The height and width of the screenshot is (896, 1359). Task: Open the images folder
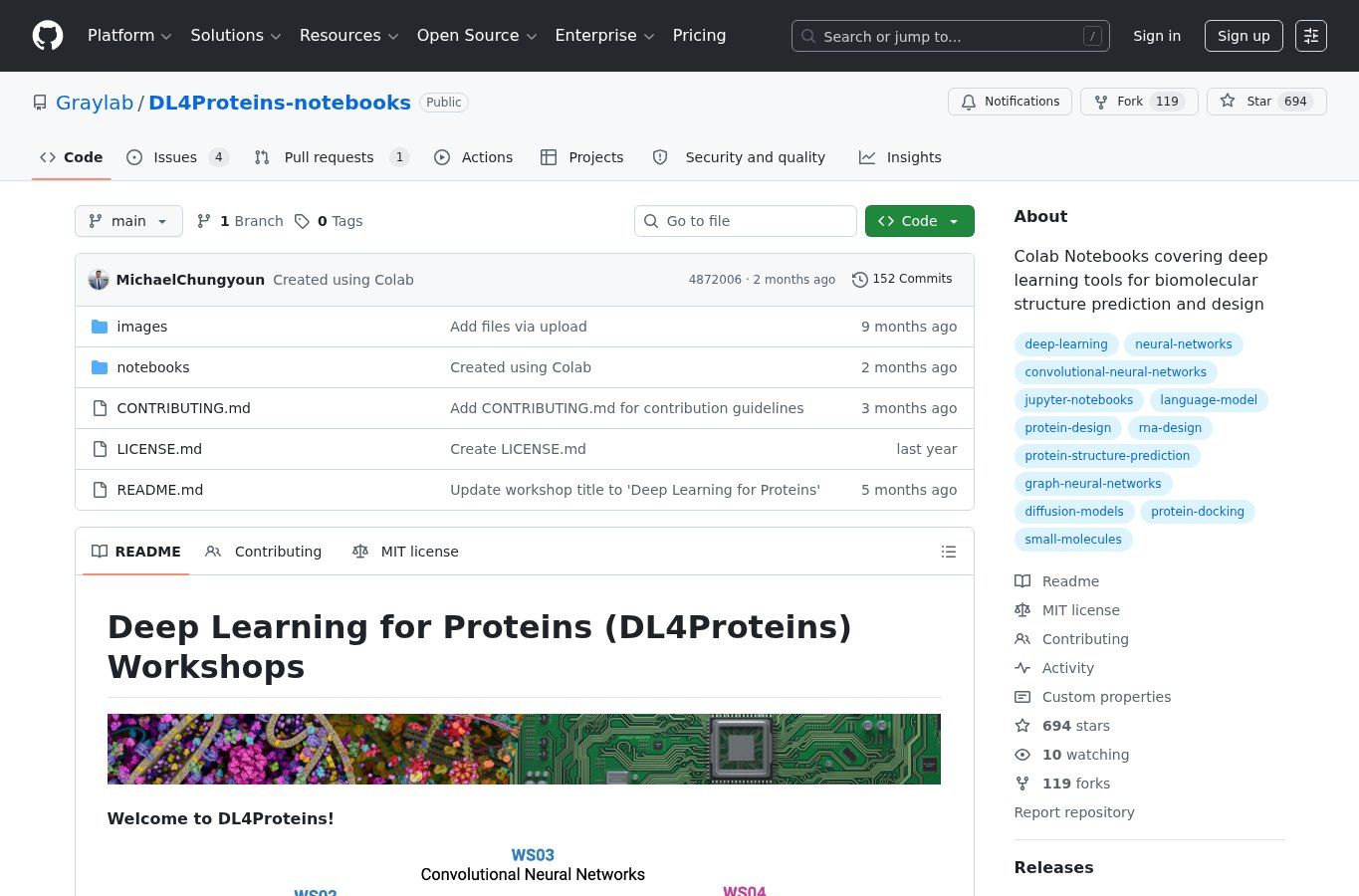point(142,327)
